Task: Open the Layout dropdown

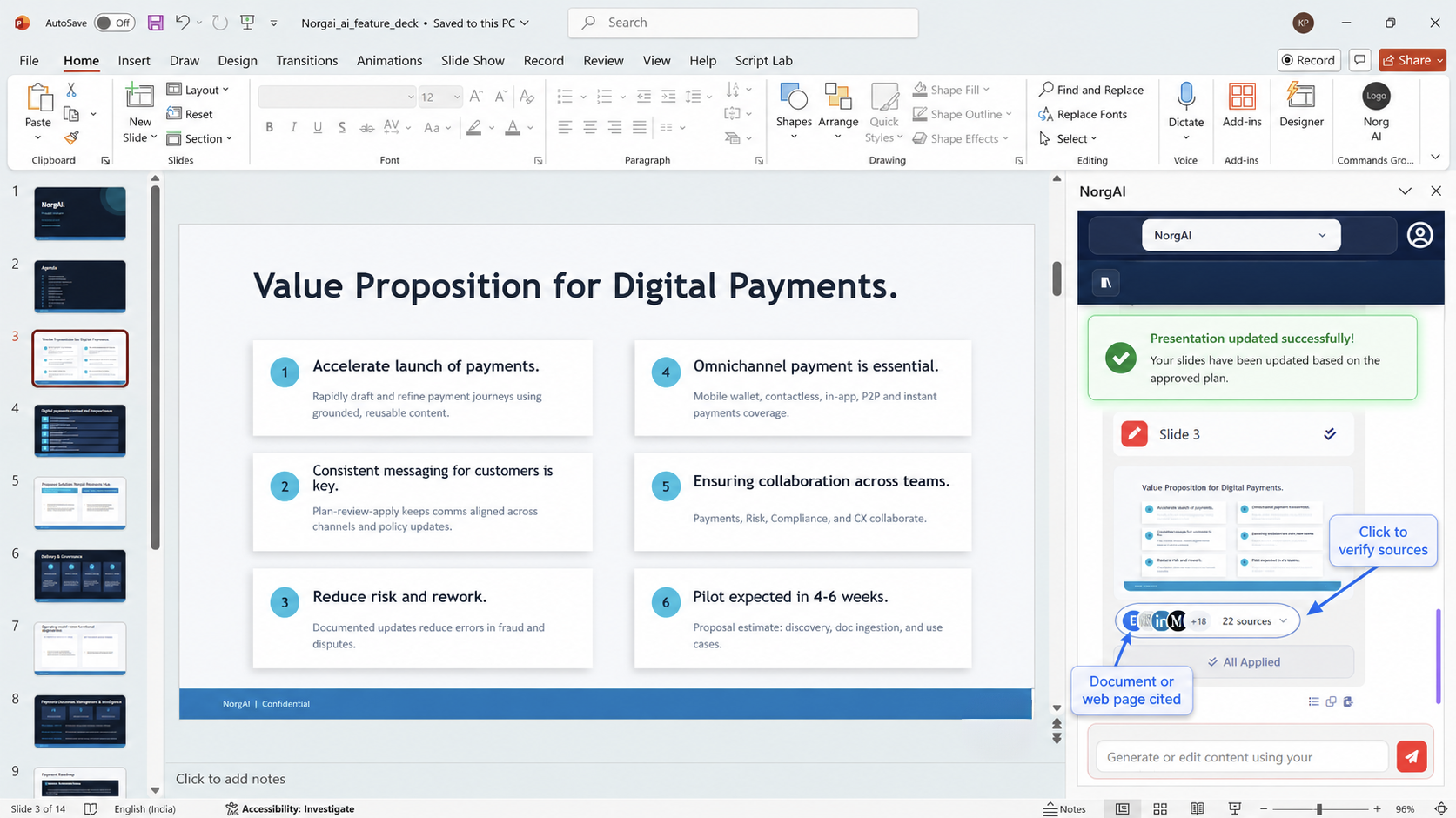Action: [x=198, y=90]
